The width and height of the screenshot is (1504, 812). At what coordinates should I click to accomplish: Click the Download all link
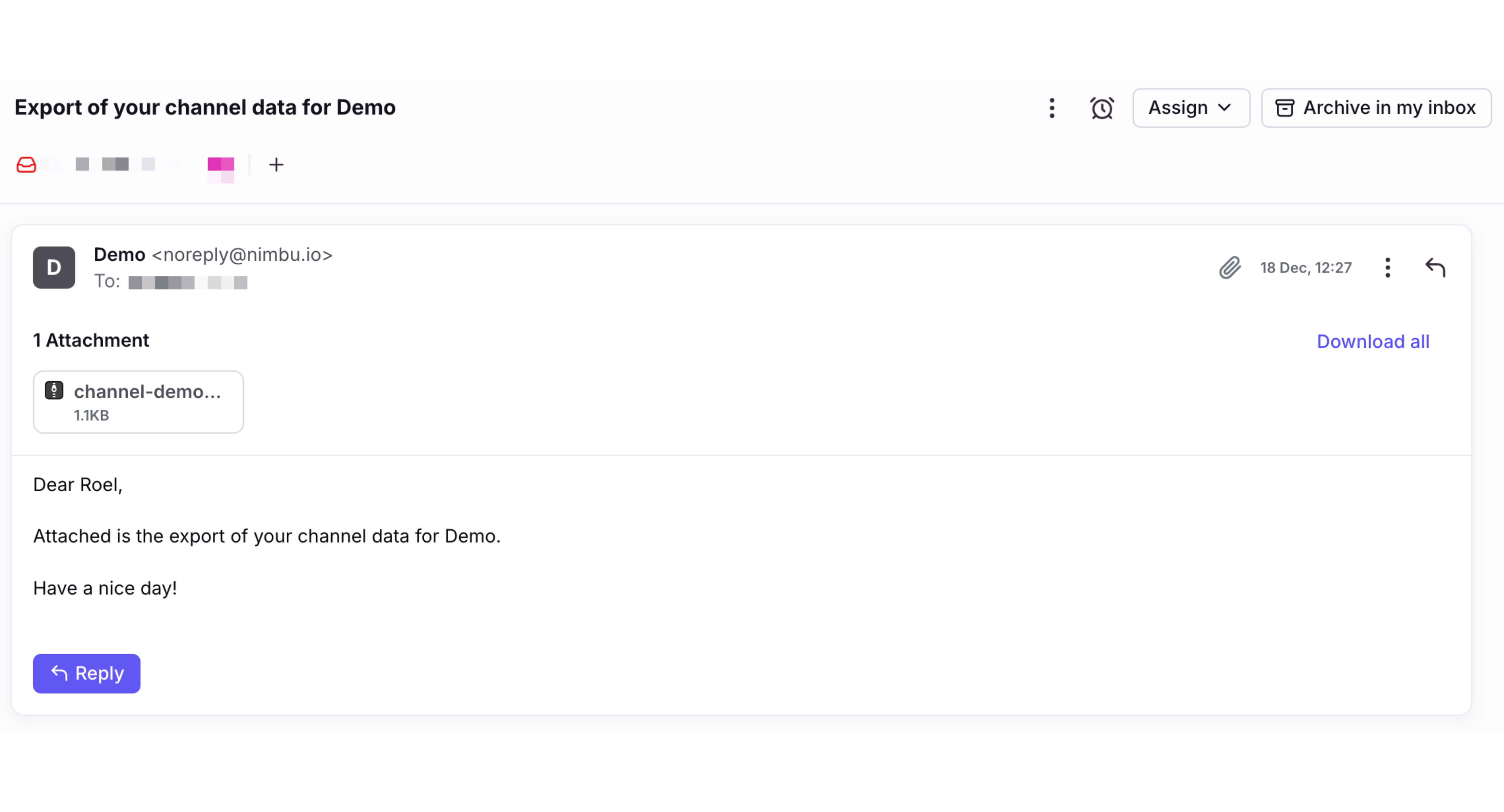[x=1373, y=341]
